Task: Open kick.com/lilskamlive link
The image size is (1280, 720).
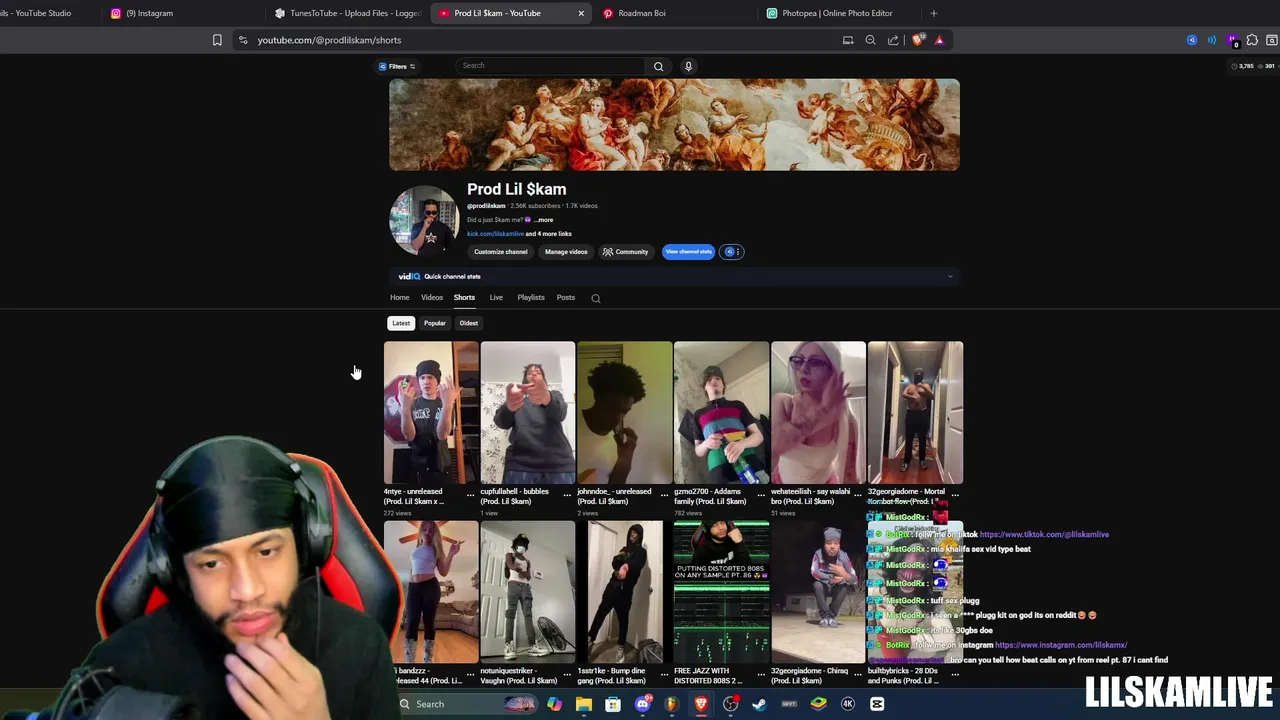Action: click(x=495, y=234)
